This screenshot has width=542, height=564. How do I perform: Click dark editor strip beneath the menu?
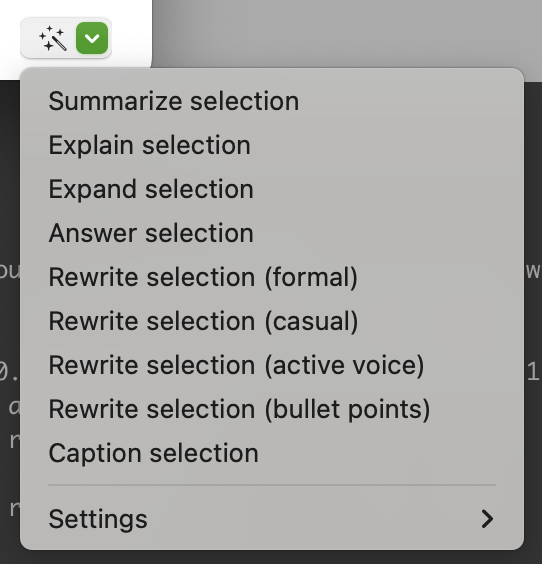pos(272,557)
